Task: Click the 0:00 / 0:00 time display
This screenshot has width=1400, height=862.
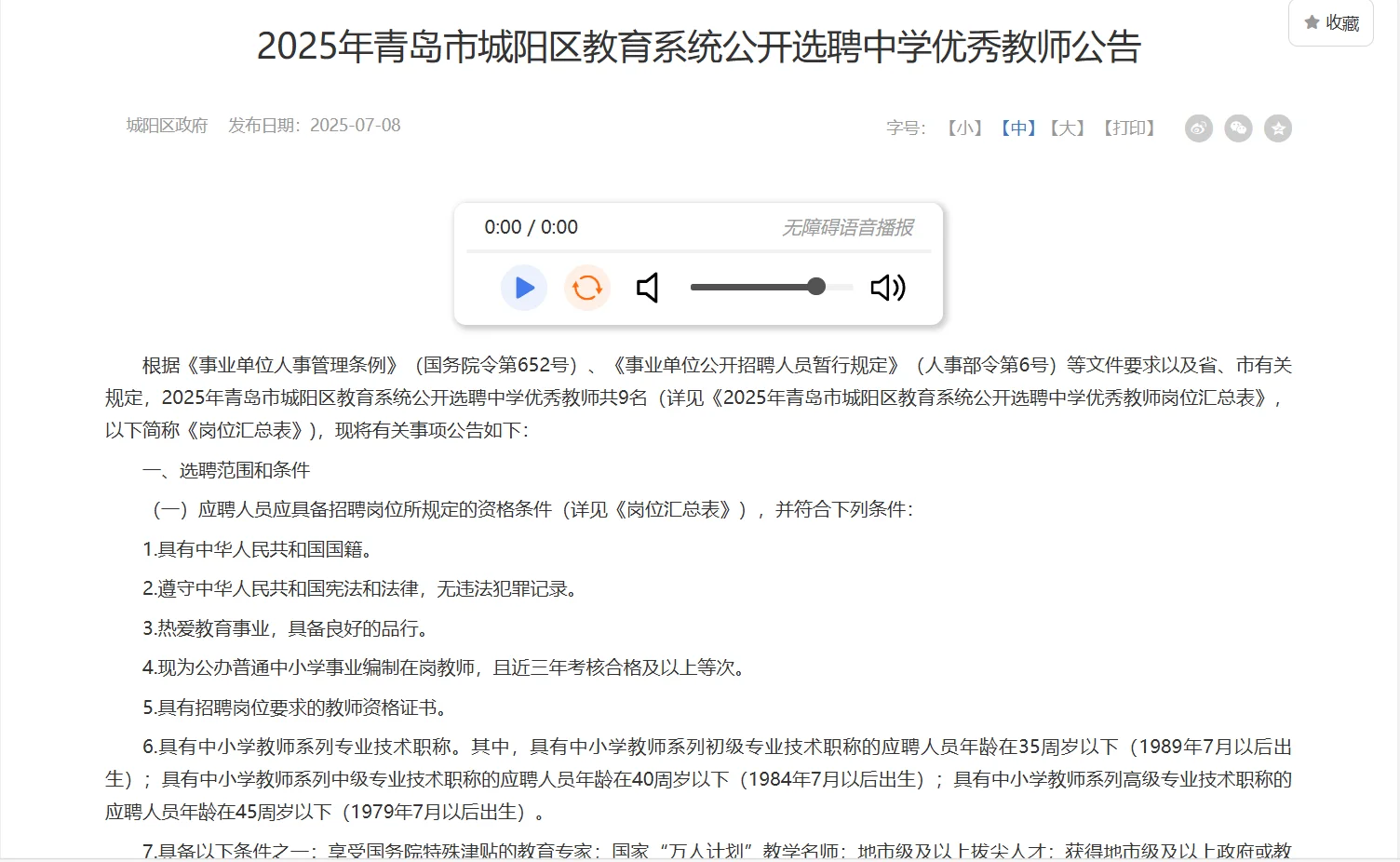Action: click(x=531, y=227)
